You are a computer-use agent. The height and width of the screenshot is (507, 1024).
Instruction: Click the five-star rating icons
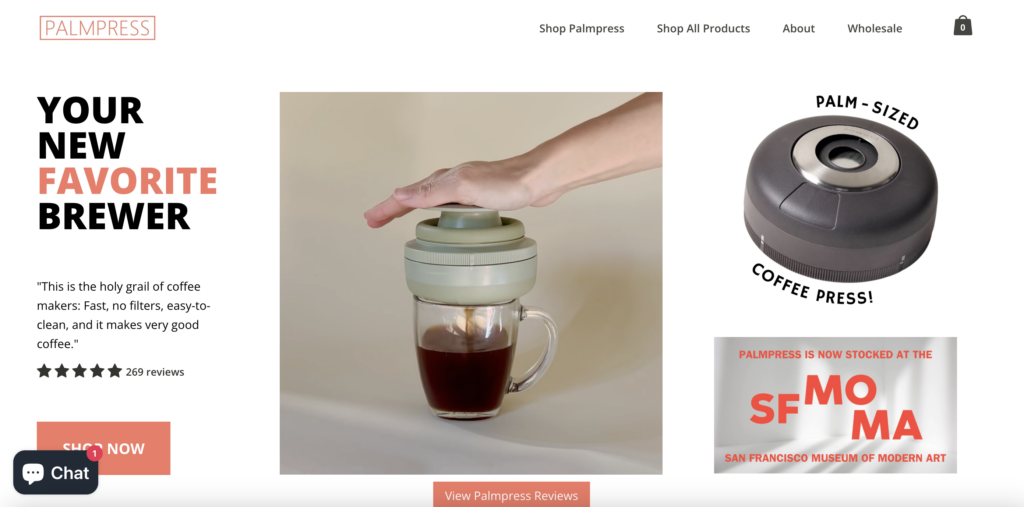coord(80,371)
